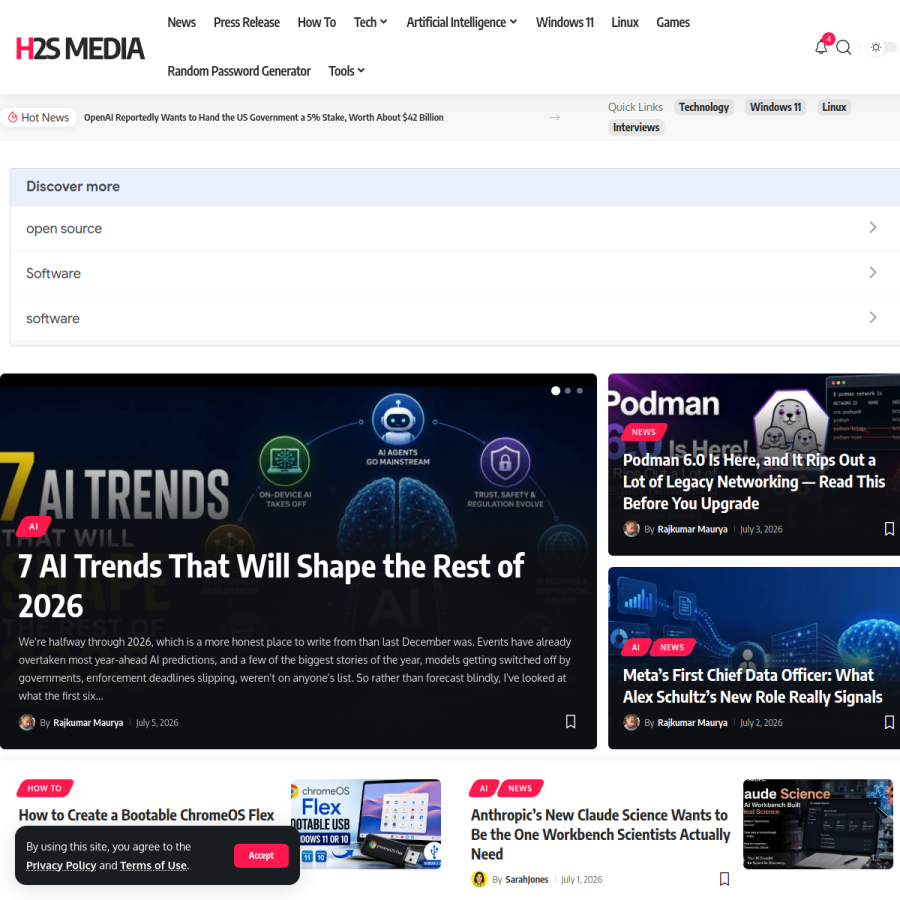Click the hot news next arrow
Image resolution: width=900 pixels, height=900 pixels.
[x=554, y=117]
